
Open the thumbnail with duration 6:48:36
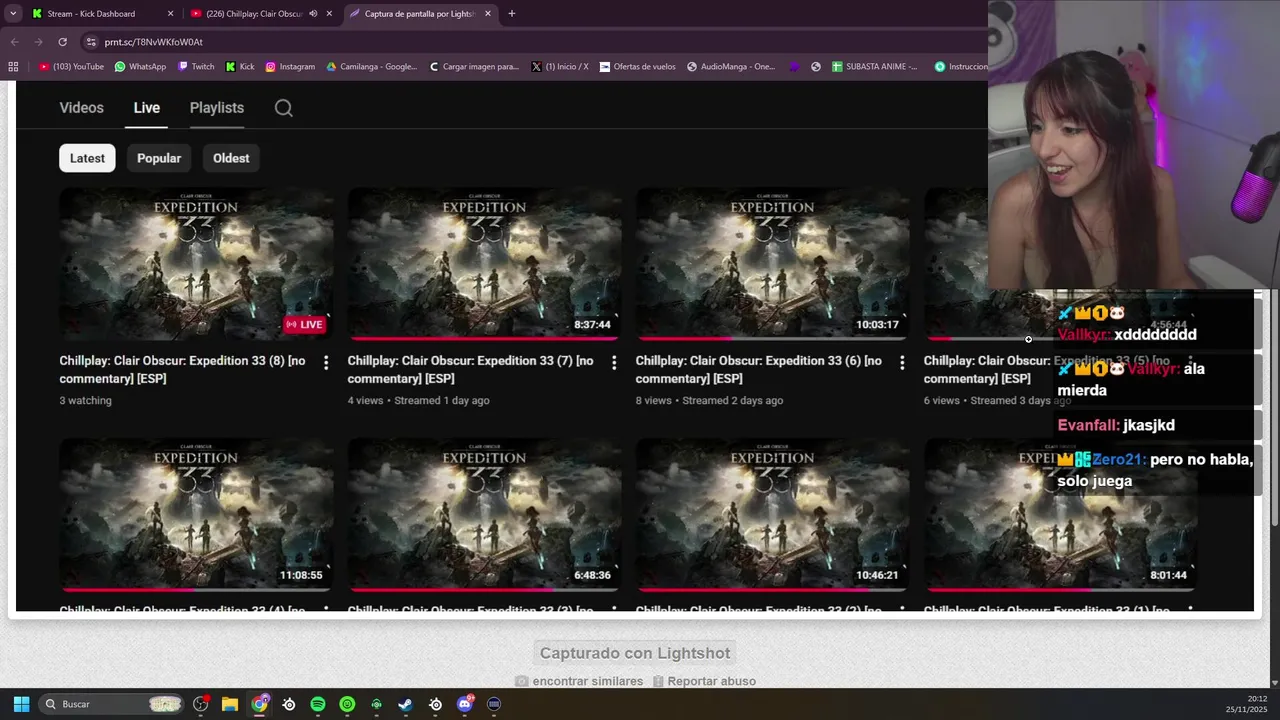click(484, 515)
